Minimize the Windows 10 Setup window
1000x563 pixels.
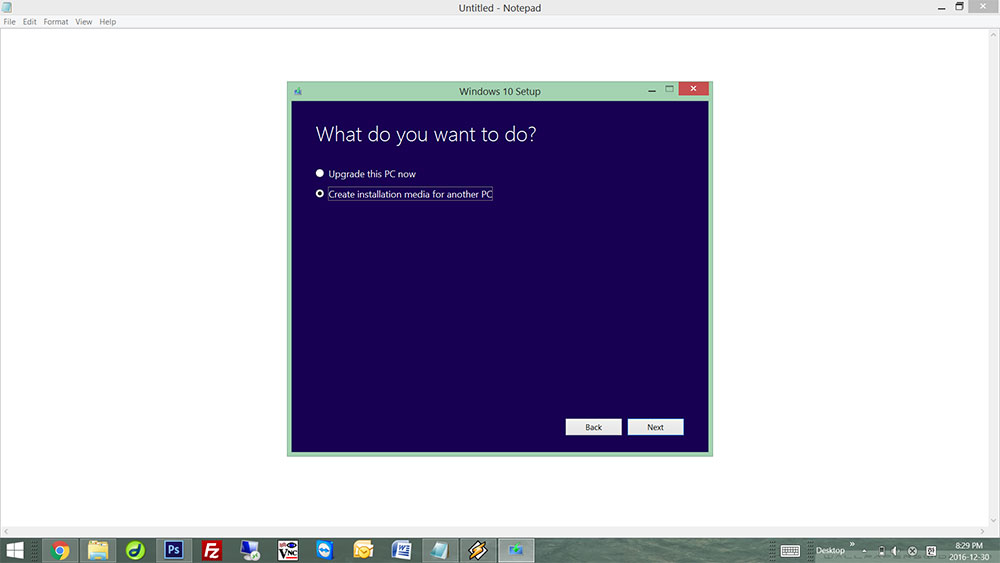click(x=651, y=90)
